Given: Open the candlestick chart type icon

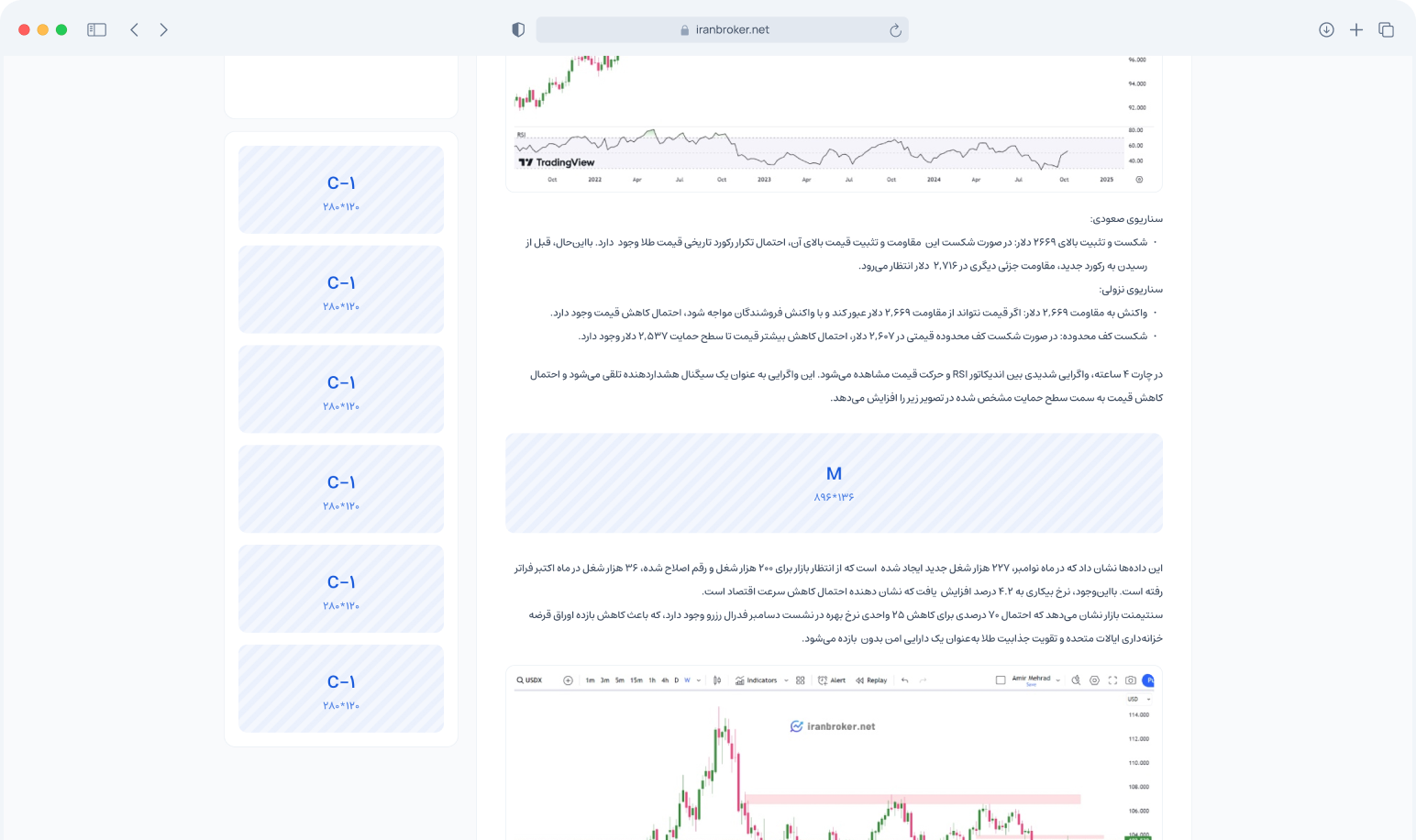Looking at the screenshot, I should [x=717, y=680].
